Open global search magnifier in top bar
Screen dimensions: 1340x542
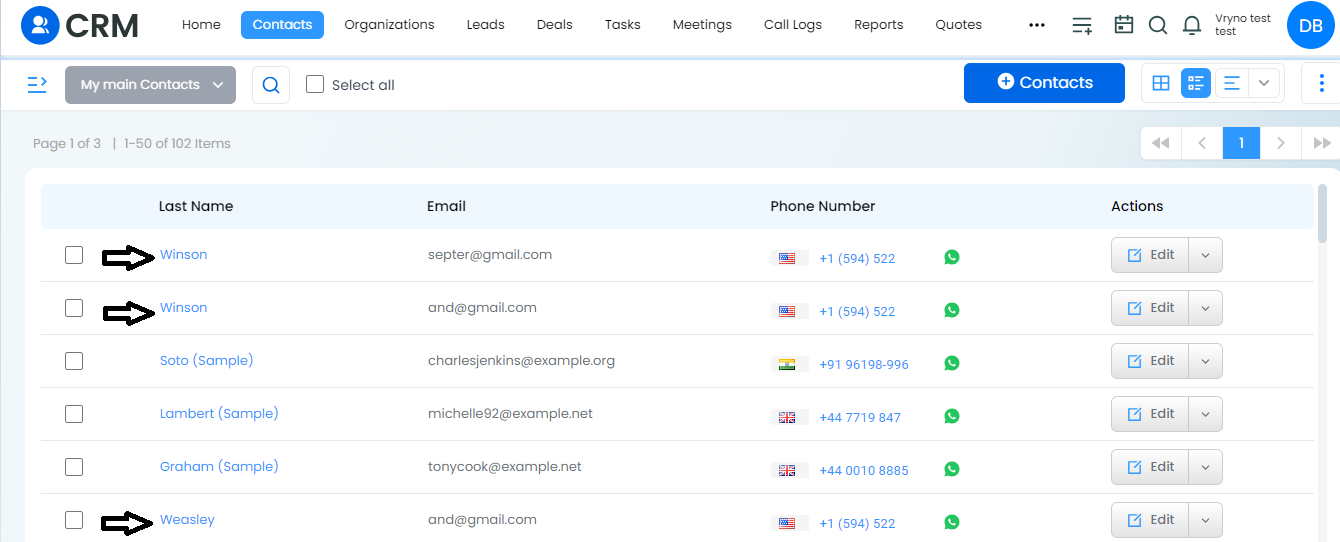click(x=1158, y=25)
